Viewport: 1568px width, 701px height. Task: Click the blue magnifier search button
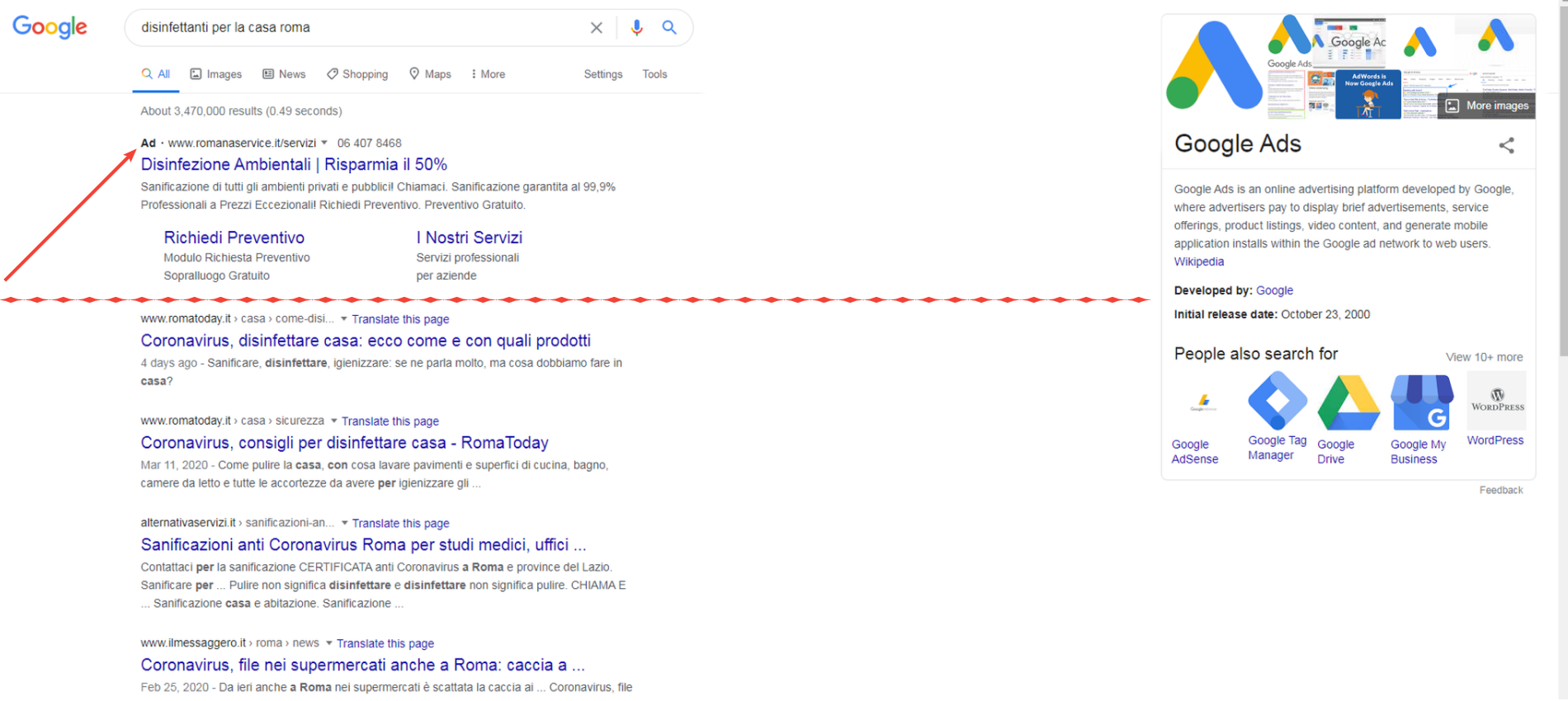(669, 27)
